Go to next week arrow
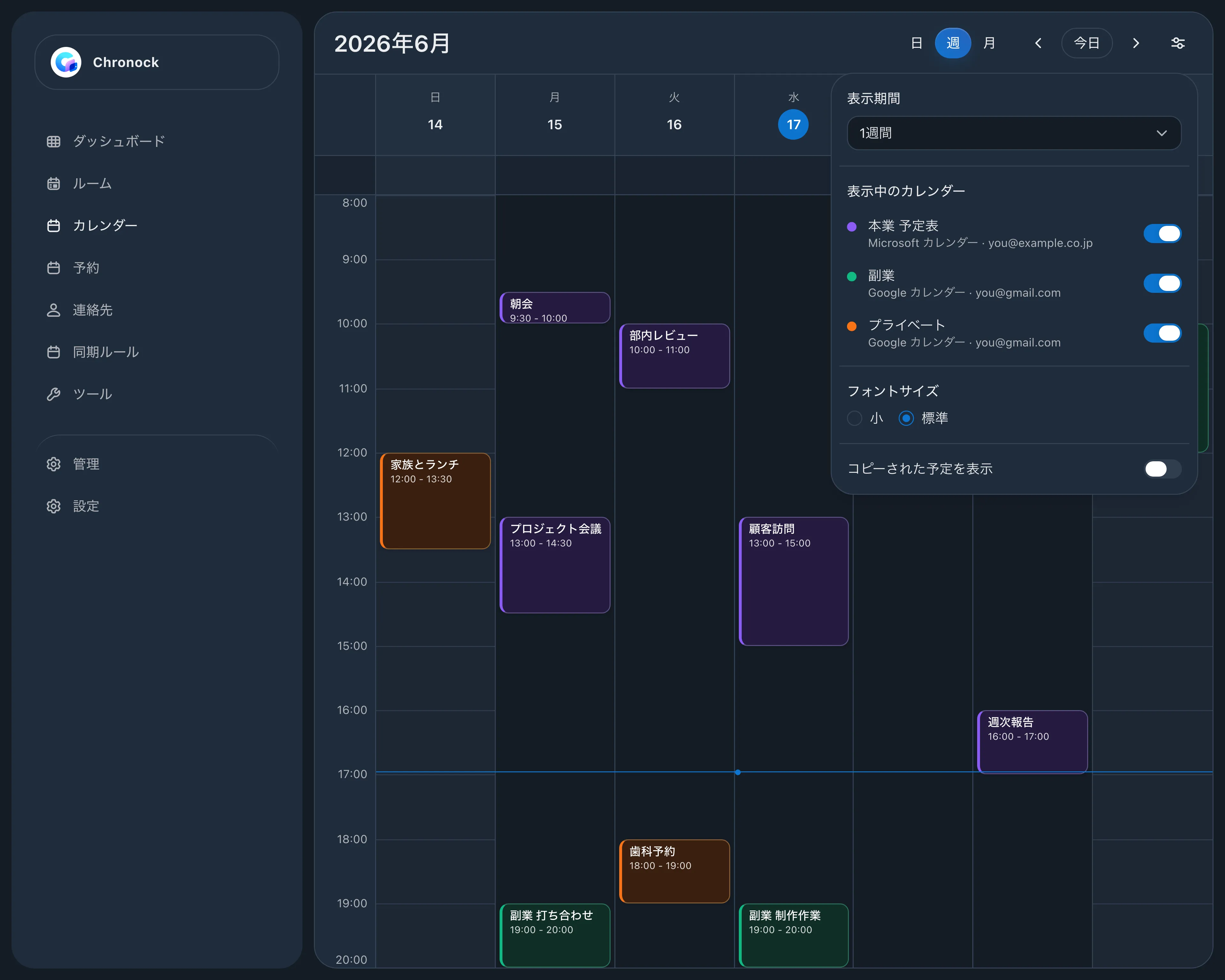Viewport: 1225px width, 980px height. point(1136,43)
